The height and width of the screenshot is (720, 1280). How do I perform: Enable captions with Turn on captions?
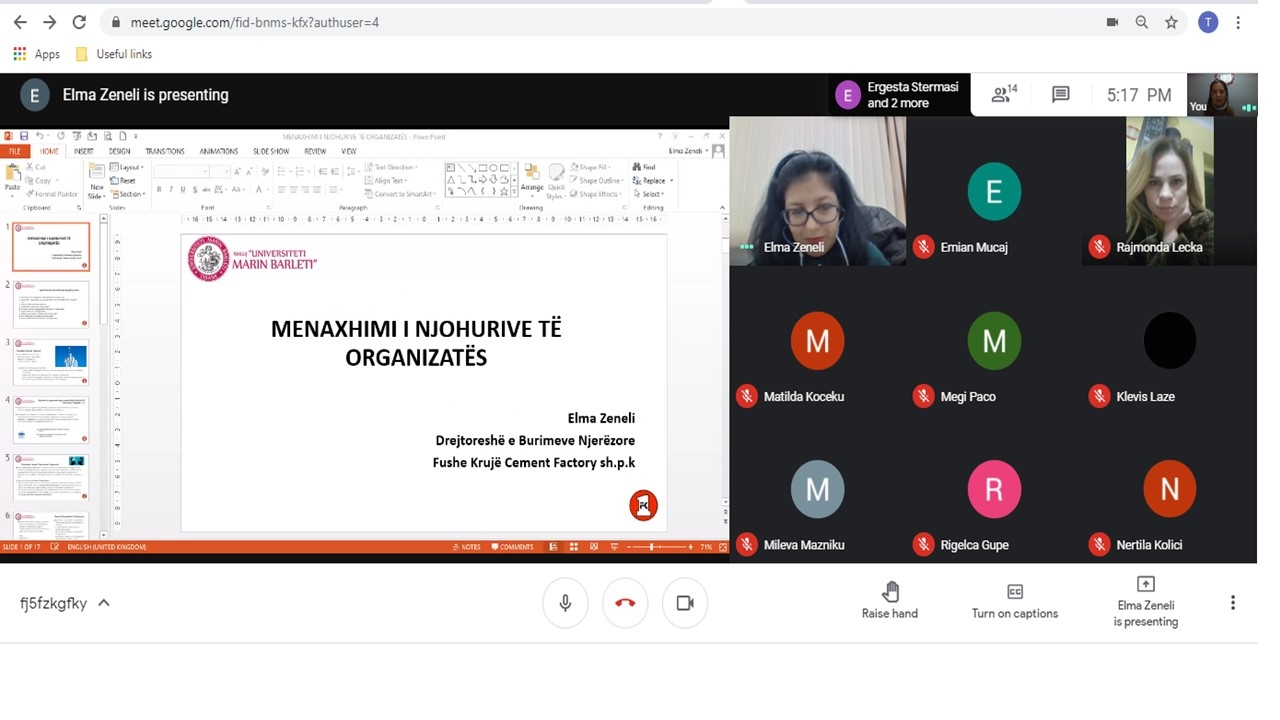pos(1014,601)
